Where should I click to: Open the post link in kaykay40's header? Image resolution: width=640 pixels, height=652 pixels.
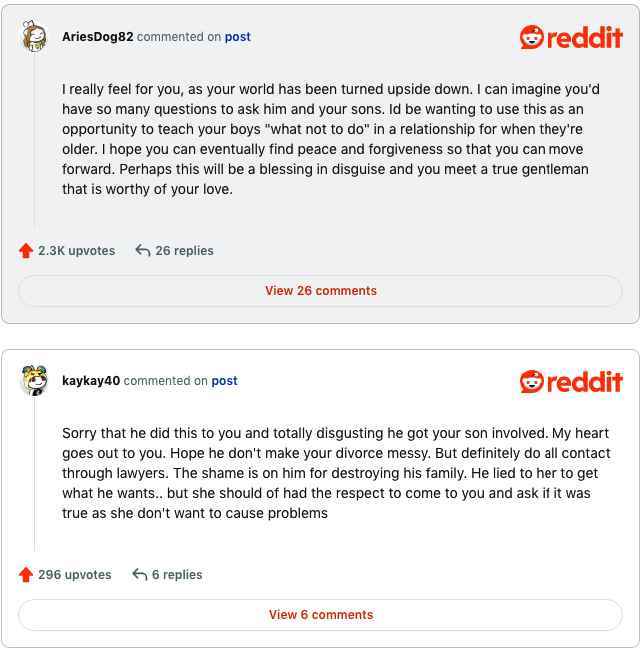coord(224,381)
